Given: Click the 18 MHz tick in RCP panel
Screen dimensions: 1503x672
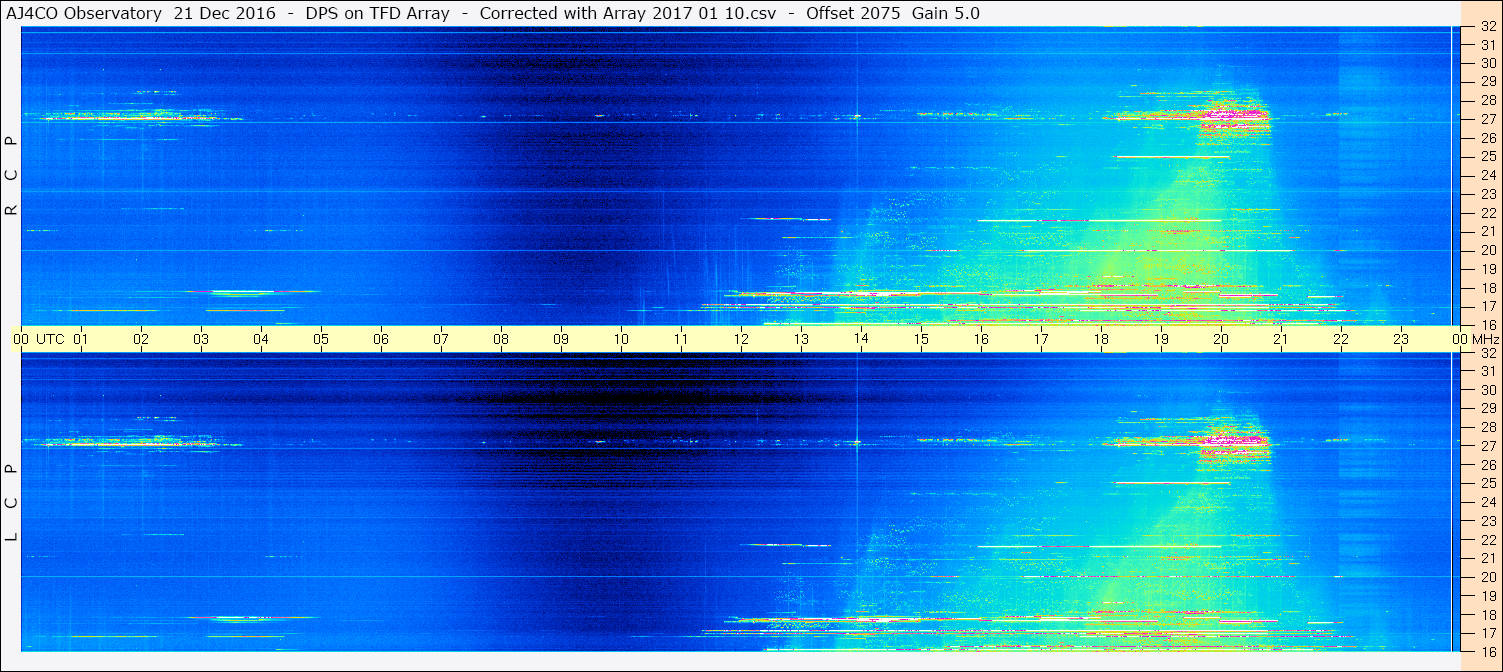Looking at the screenshot, I should click(1487, 288).
